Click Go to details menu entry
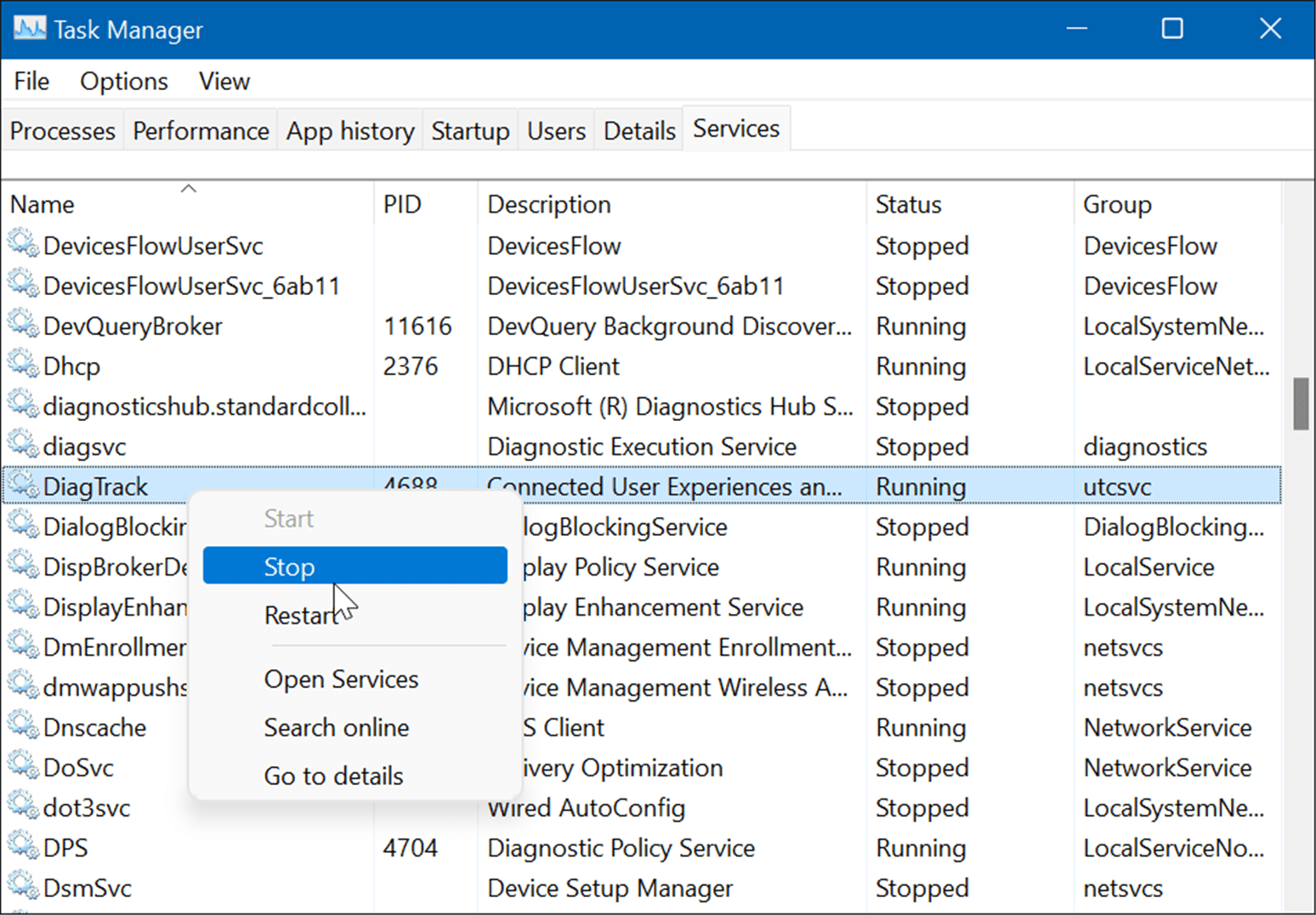The width and height of the screenshot is (1316, 915). point(333,776)
